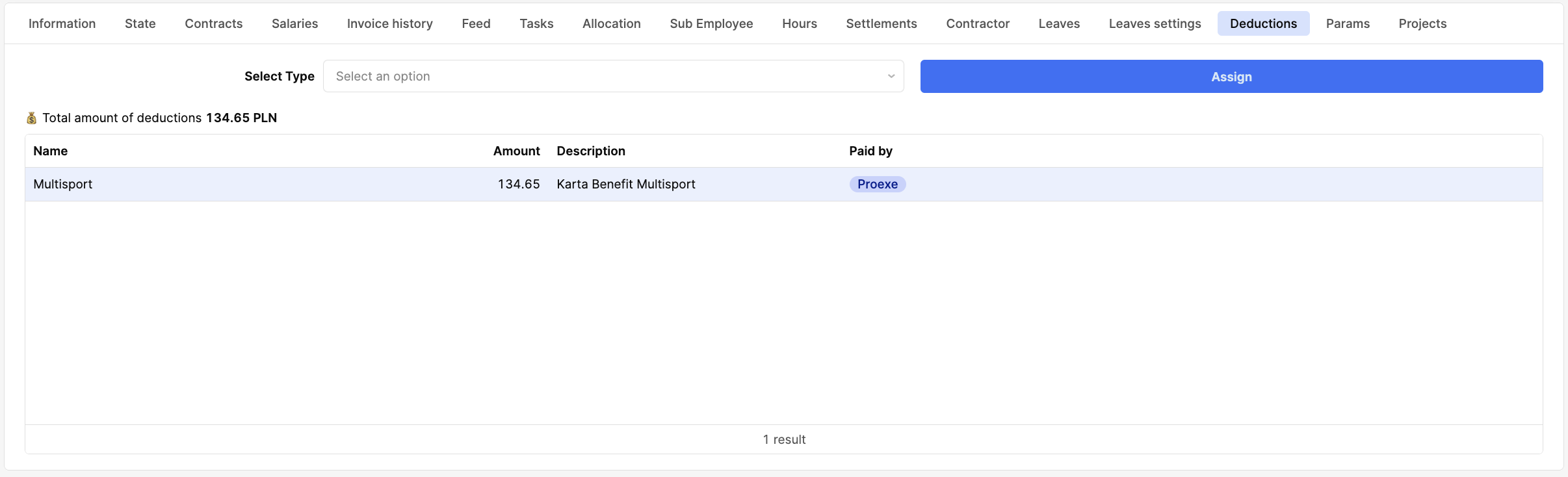The image size is (1568, 477).
Task: View the Allocation tab
Action: (x=611, y=23)
